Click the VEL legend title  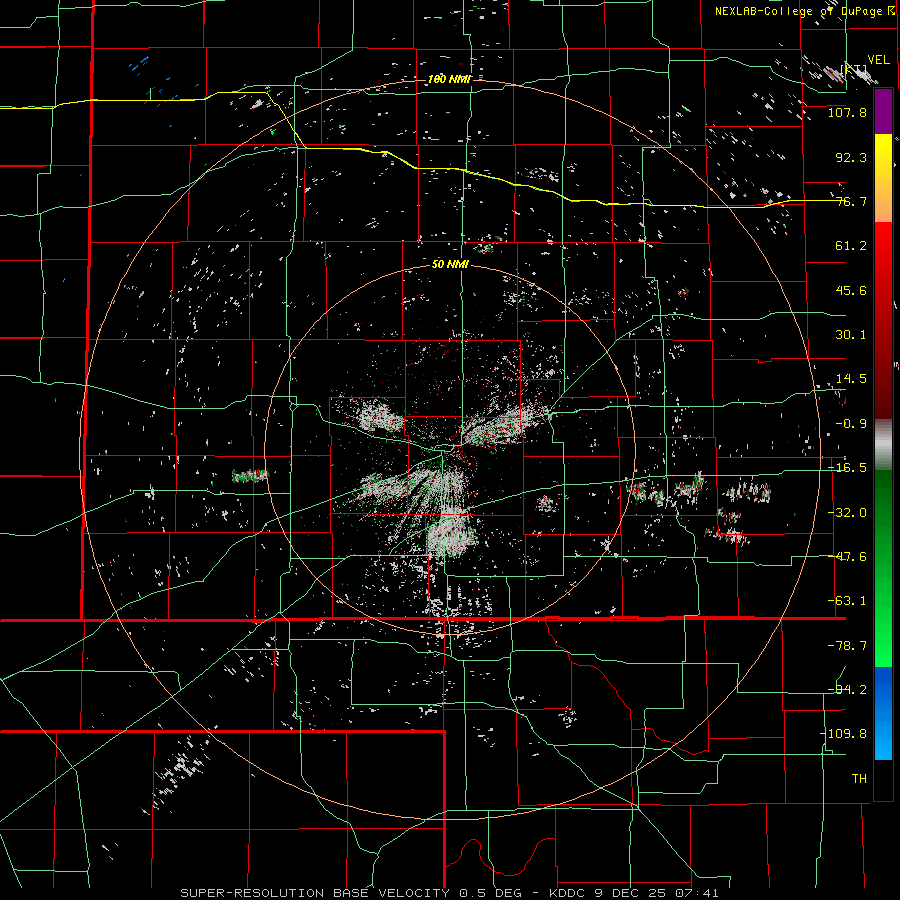[878, 60]
